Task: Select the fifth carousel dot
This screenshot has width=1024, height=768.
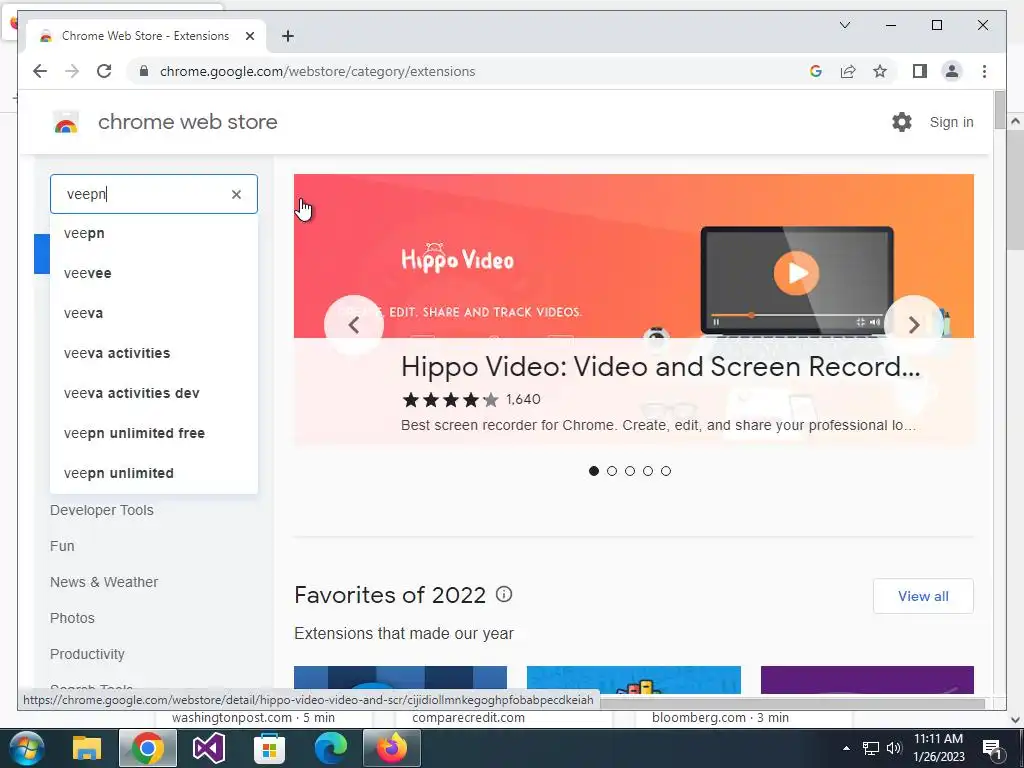Action: 665,471
